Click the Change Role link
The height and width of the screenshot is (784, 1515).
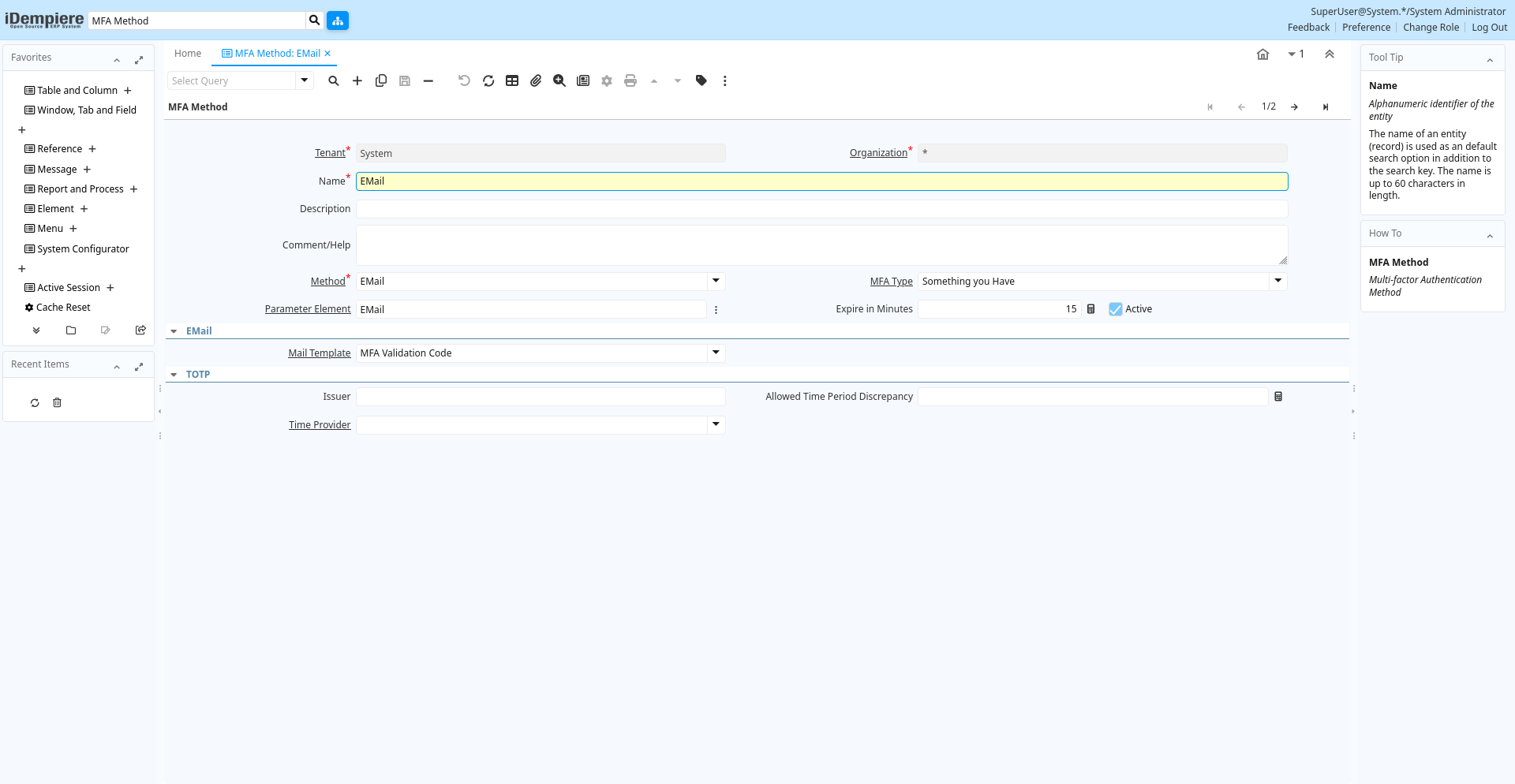coord(1431,28)
